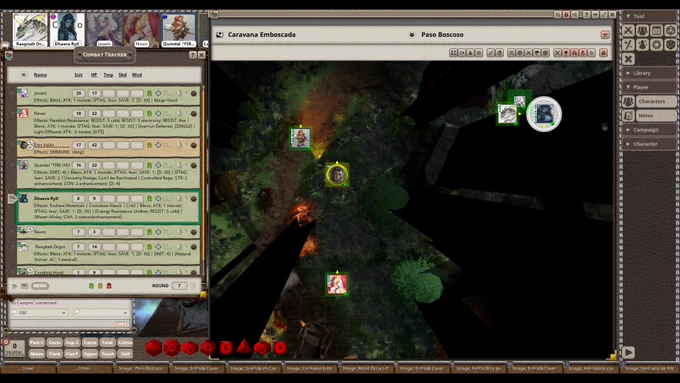Select Dhaera Ryll token circled on map

point(544,114)
